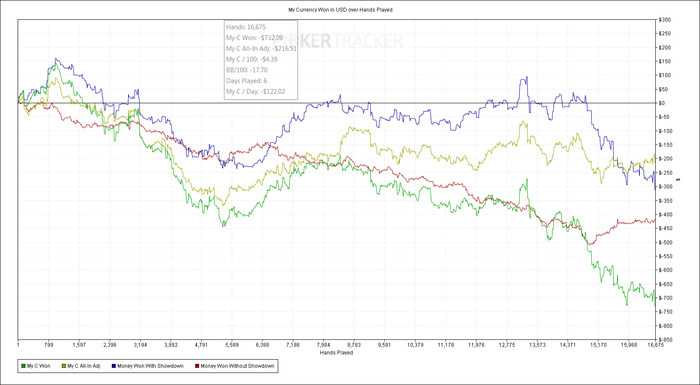Click the 799 x-axis tick label

pos(49,345)
